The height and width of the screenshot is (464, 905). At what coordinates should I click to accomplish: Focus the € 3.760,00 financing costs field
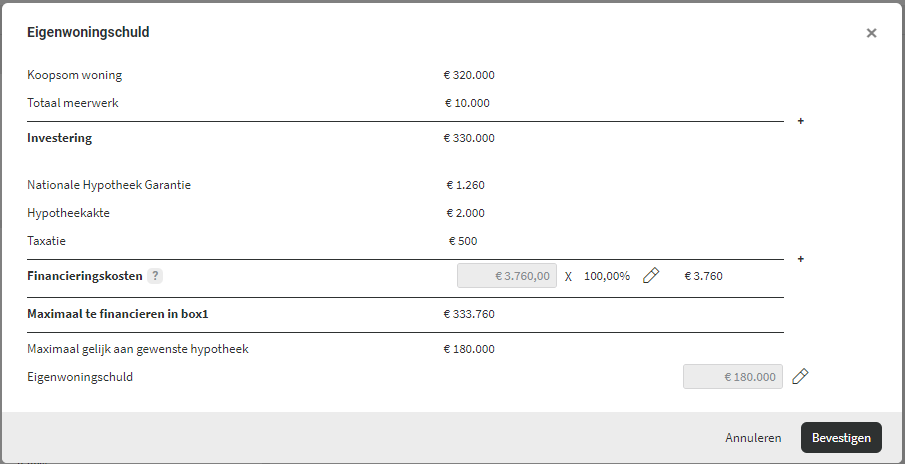pyautogui.click(x=507, y=276)
